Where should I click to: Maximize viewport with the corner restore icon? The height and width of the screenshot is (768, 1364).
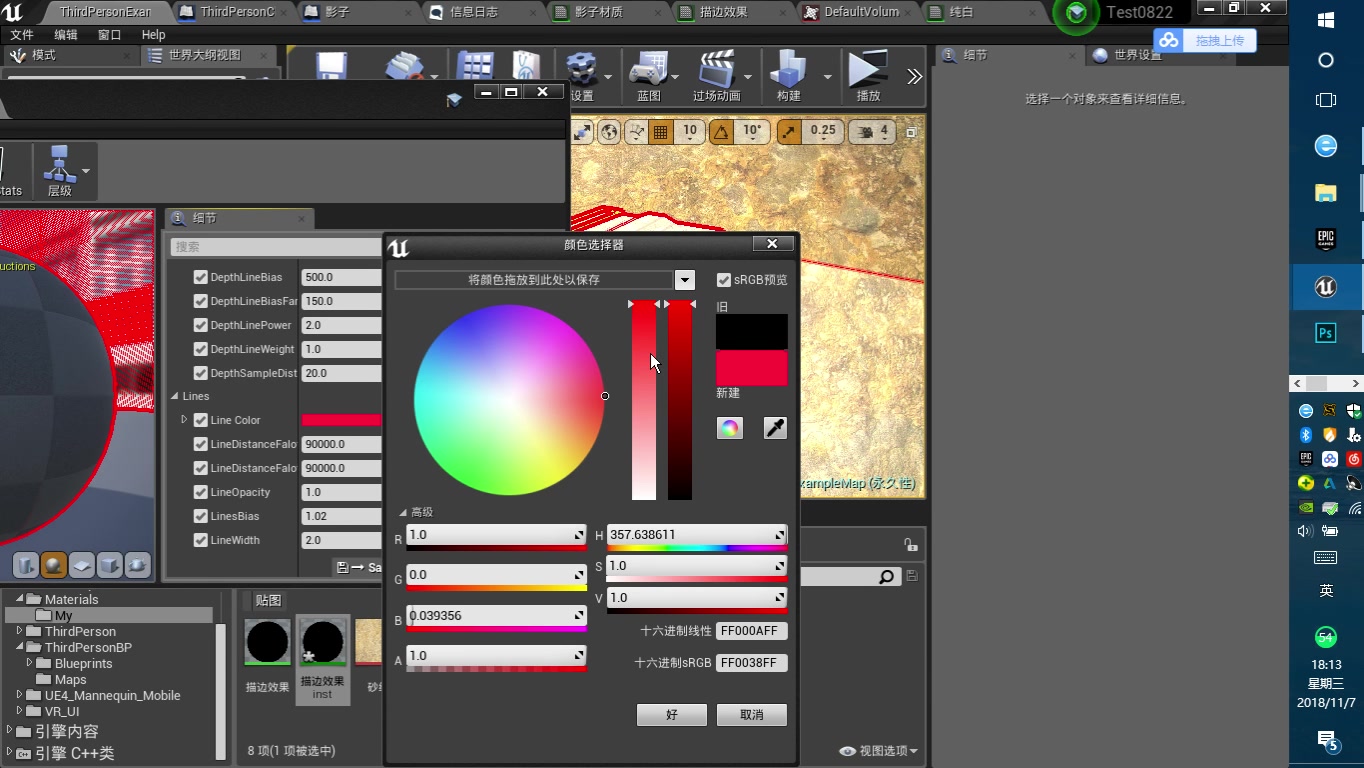pyautogui.click(x=911, y=131)
